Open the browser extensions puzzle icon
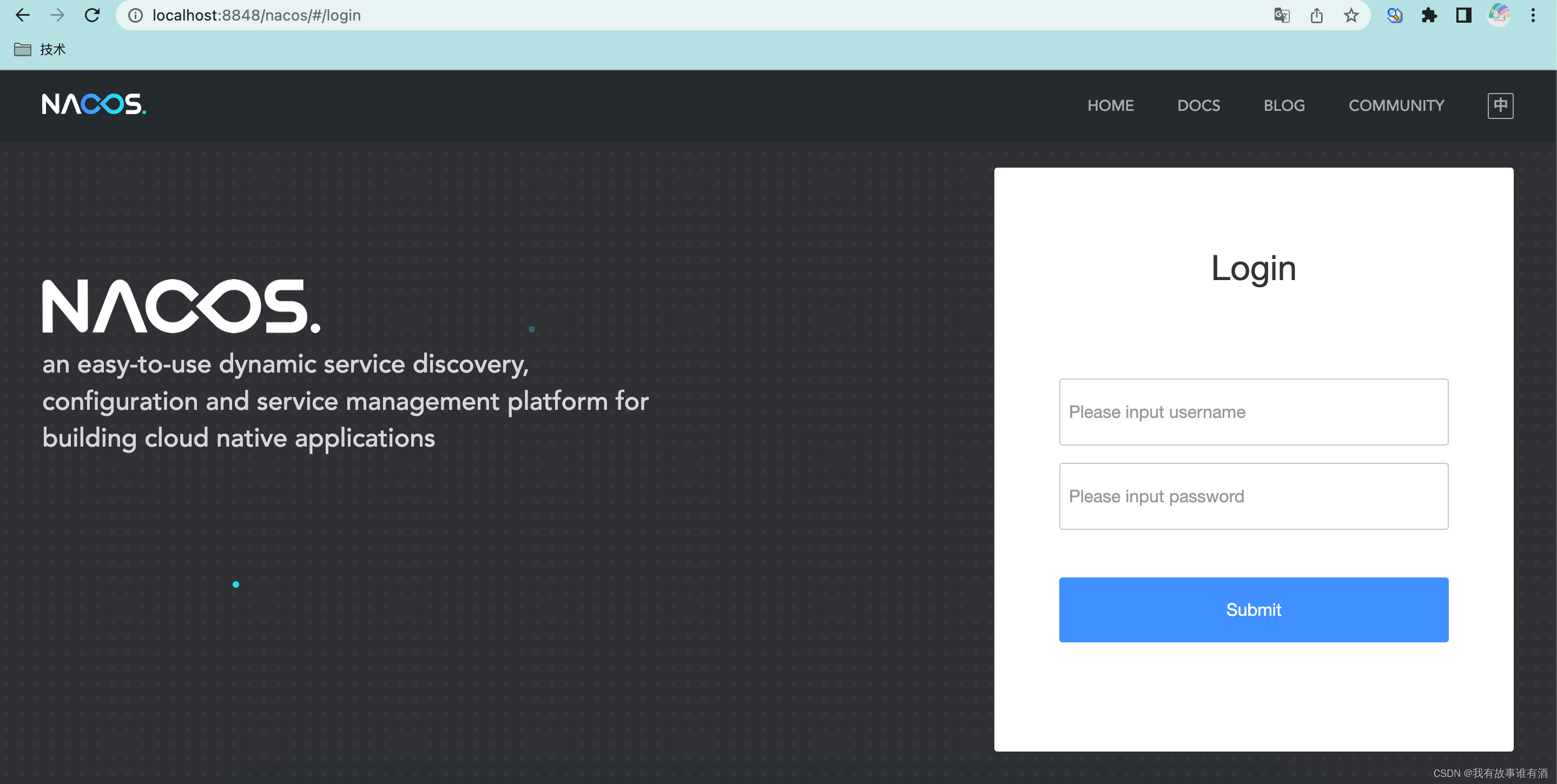Screen dimensions: 1557x784 pos(1429,15)
